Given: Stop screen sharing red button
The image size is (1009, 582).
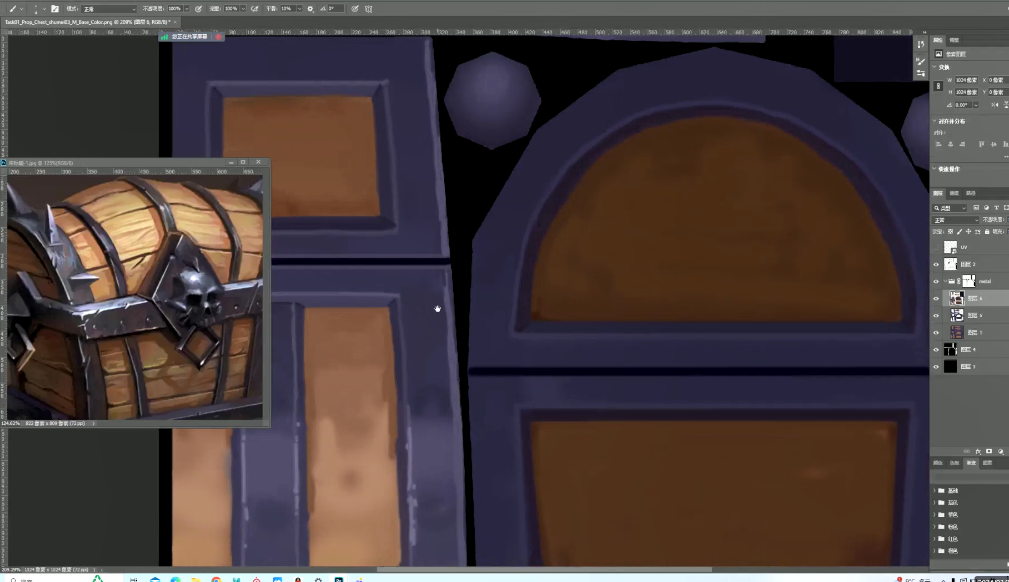Looking at the screenshot, I should pos(219,37).
